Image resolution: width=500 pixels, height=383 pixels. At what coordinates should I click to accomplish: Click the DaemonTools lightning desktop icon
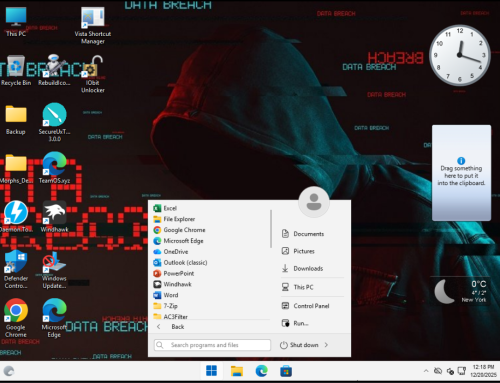(16, 217)
